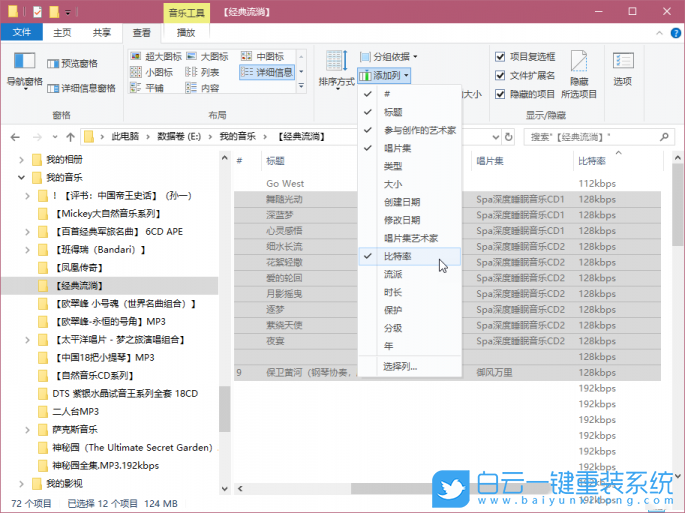The height and width of the screenshot is (513, 685).
Task: Switch to the 主页 (Home) tab
Action: (62, 33)
